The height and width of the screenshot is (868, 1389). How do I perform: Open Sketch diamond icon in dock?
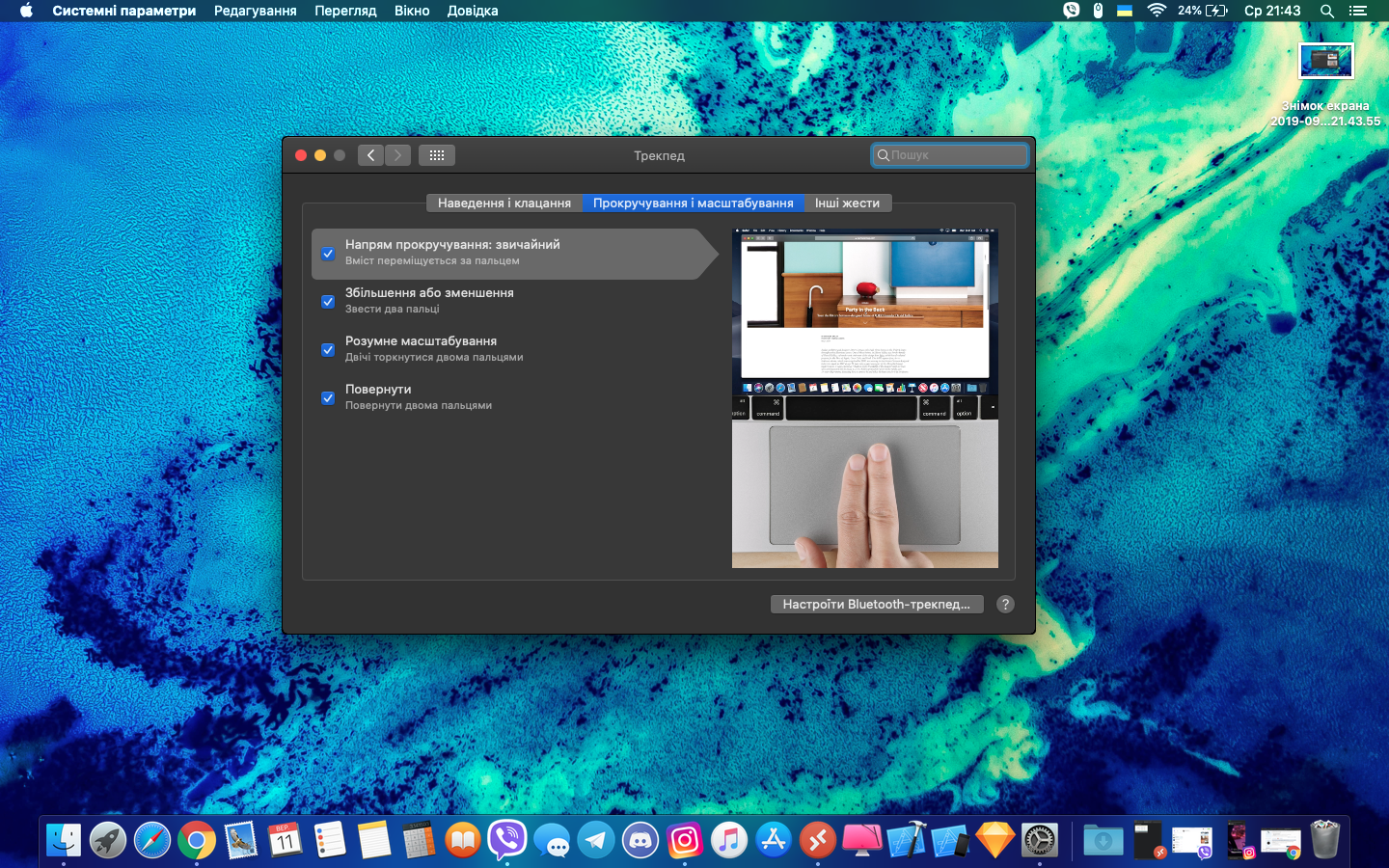tap(994, 841)
